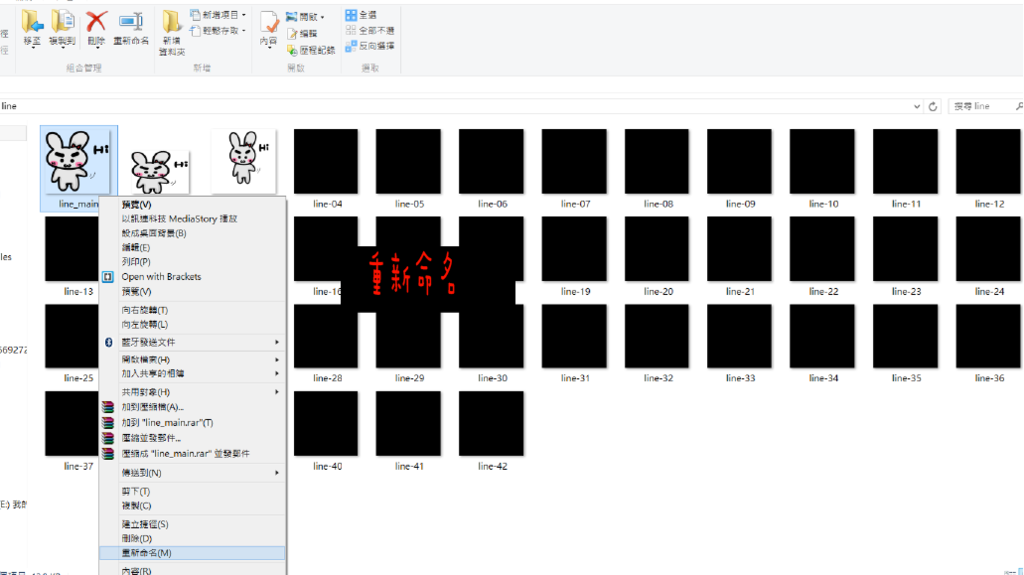
Task: Create a folder with 新增資料夾 icon
Action: pyautogui.click(x=171, y=22)
